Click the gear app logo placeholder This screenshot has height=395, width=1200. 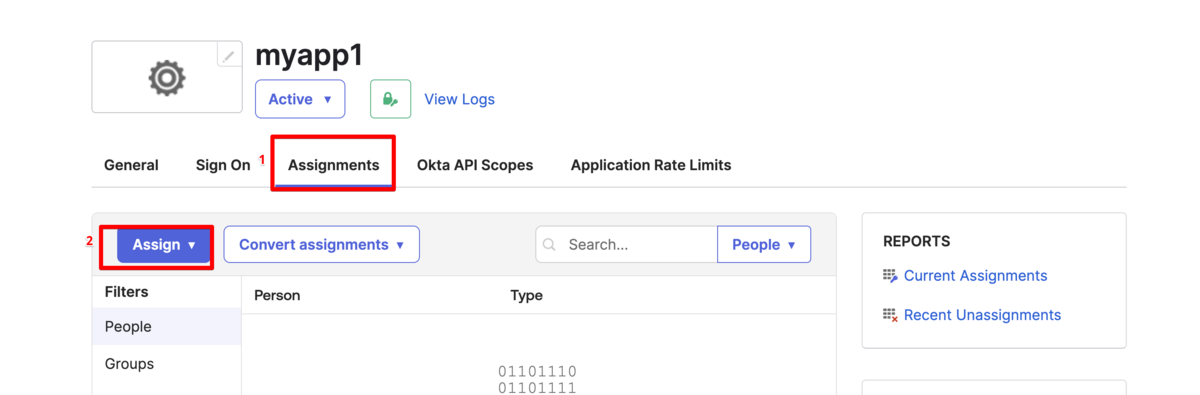point(167,78)
